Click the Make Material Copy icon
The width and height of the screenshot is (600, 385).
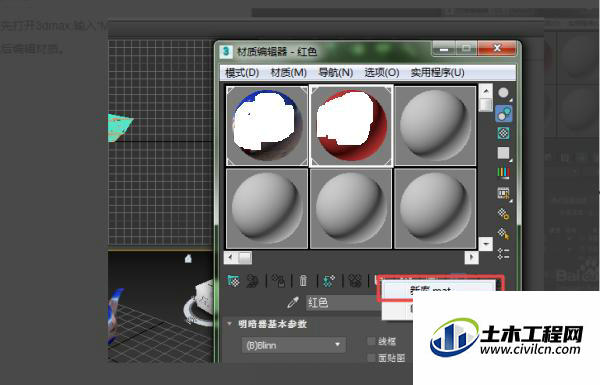point(329,281)
